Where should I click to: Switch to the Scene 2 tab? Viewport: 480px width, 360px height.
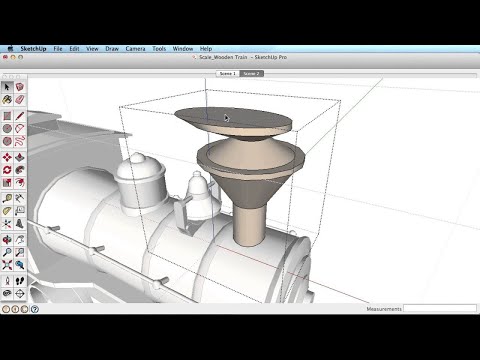point(252,73)
